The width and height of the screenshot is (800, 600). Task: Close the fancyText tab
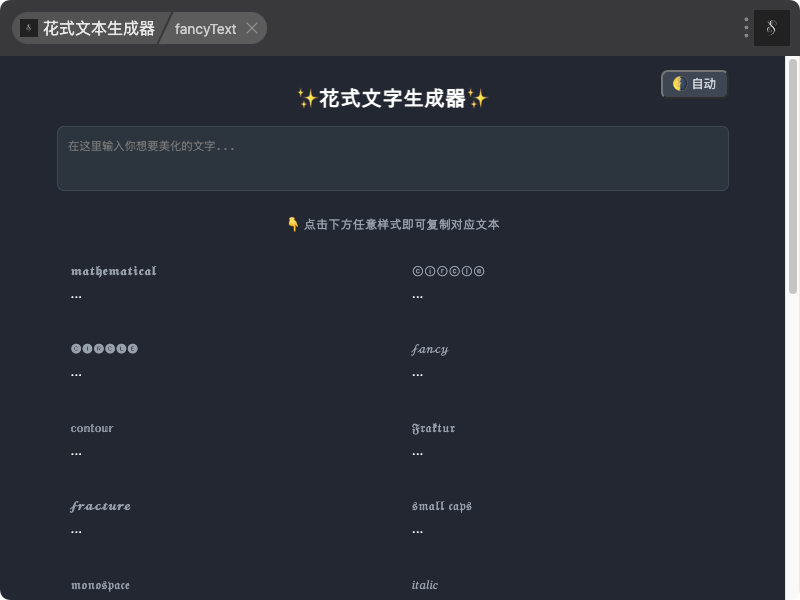[252, 28]
